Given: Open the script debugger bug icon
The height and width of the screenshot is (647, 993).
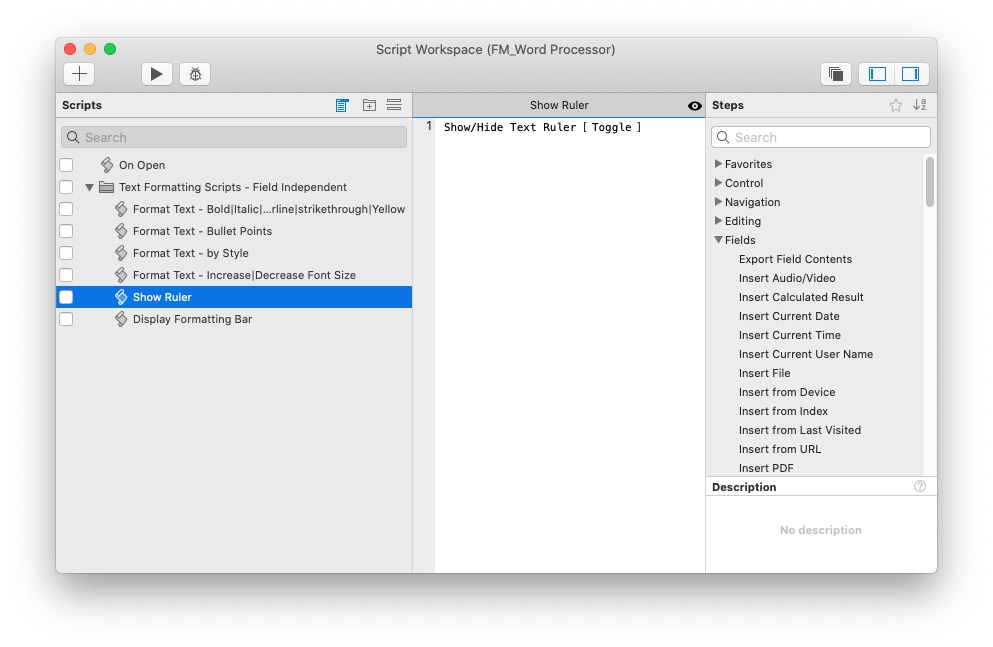Looking at the screenshot, I should pyautogui.click(x=195, y=74).
